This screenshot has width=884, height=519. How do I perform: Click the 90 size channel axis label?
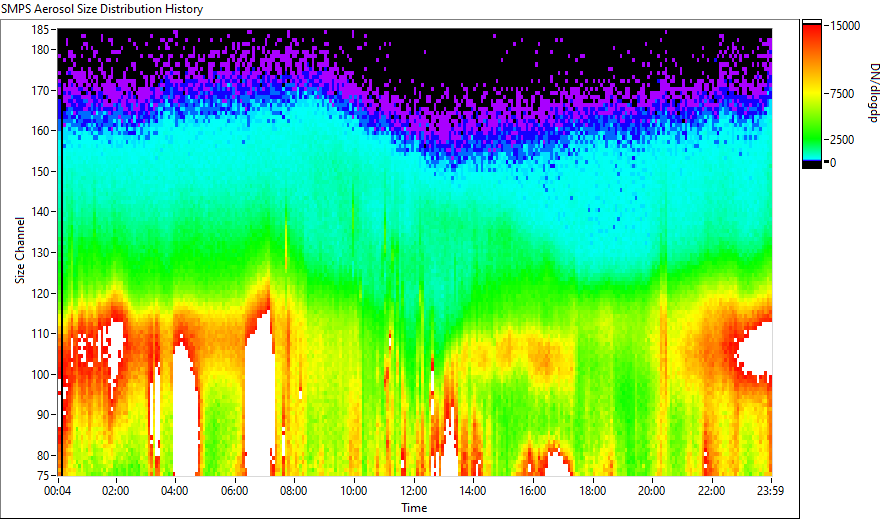(x=43, y=415)
